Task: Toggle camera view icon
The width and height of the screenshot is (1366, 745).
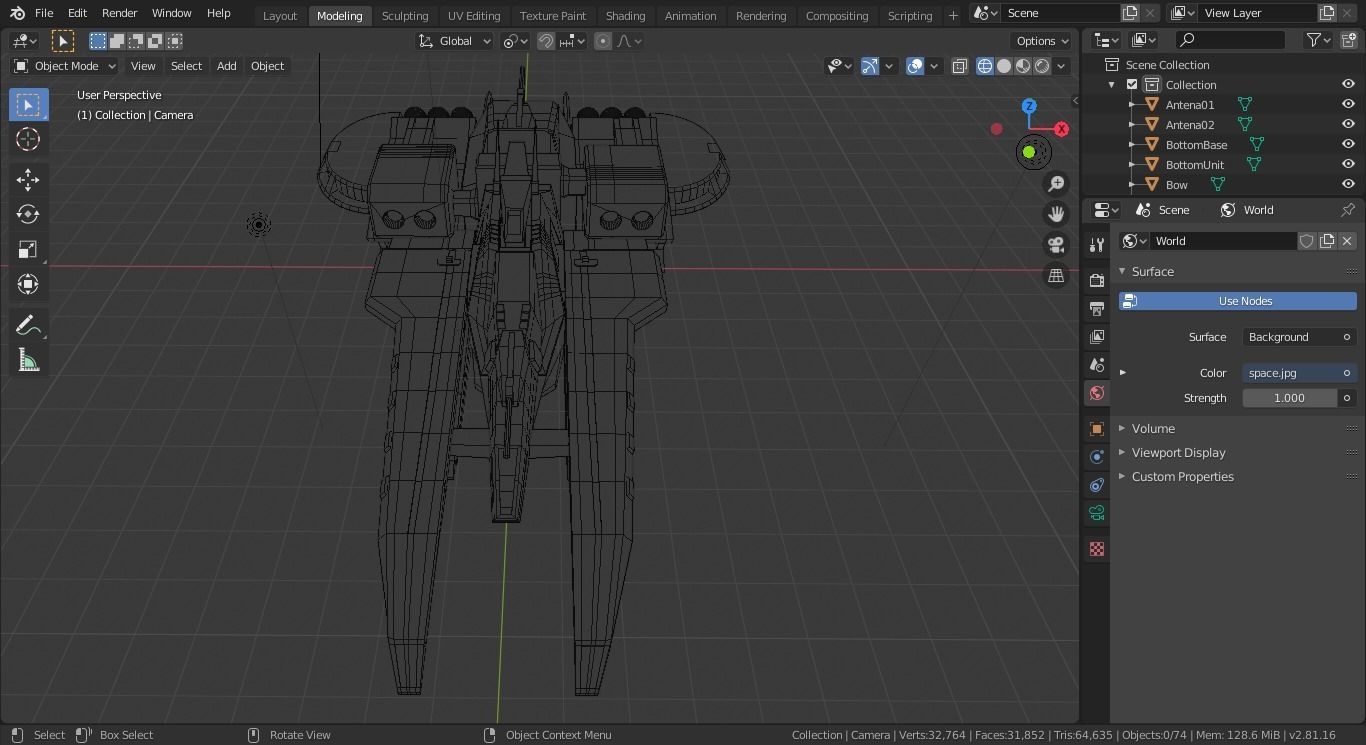Action: (1056, 245)
